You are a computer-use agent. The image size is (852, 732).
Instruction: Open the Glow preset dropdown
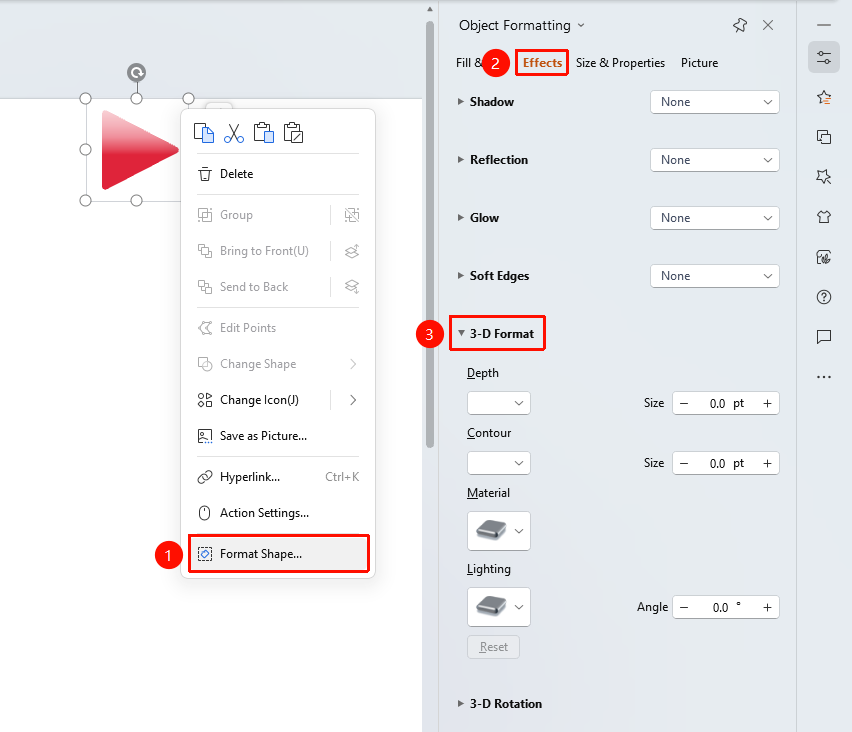[715, 218]
